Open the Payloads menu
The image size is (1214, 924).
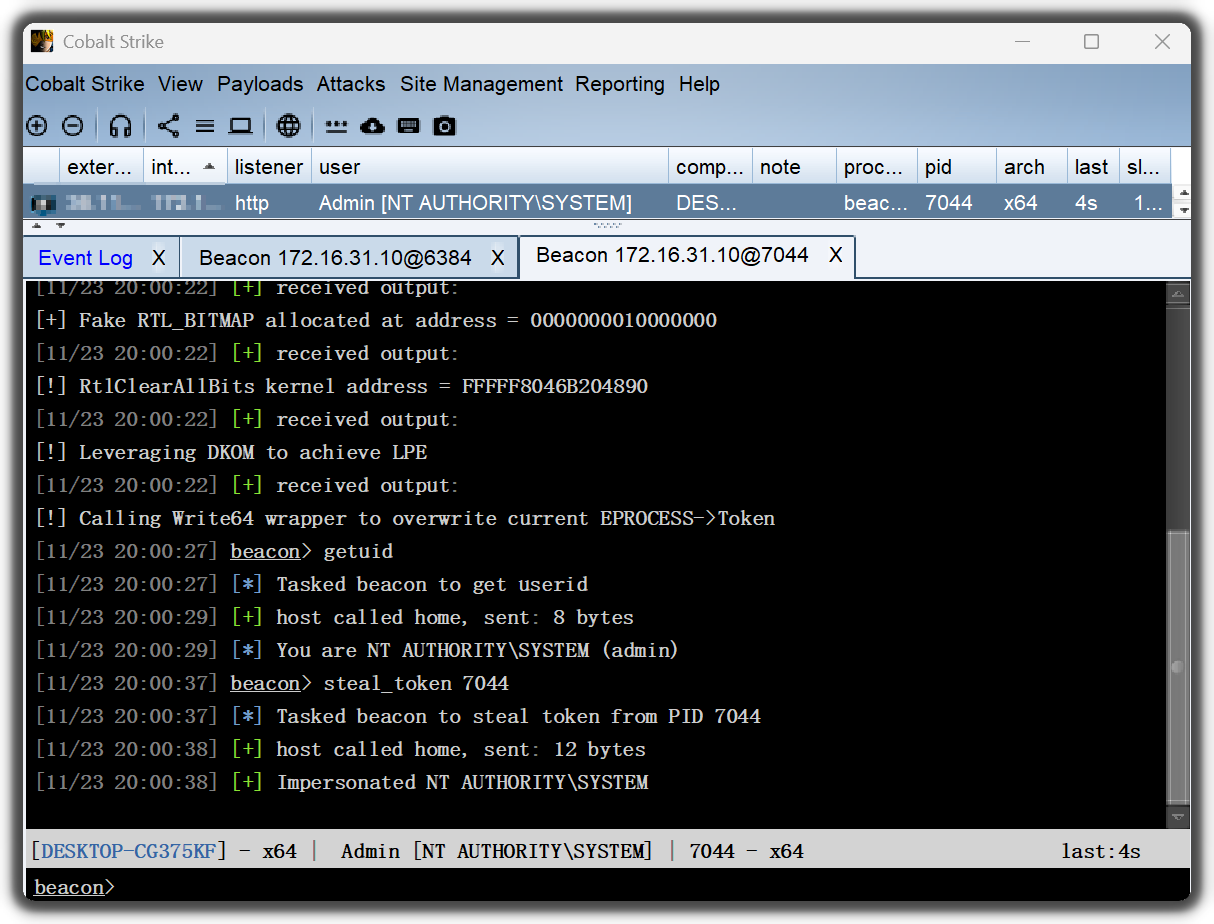[x=260, y=84]
